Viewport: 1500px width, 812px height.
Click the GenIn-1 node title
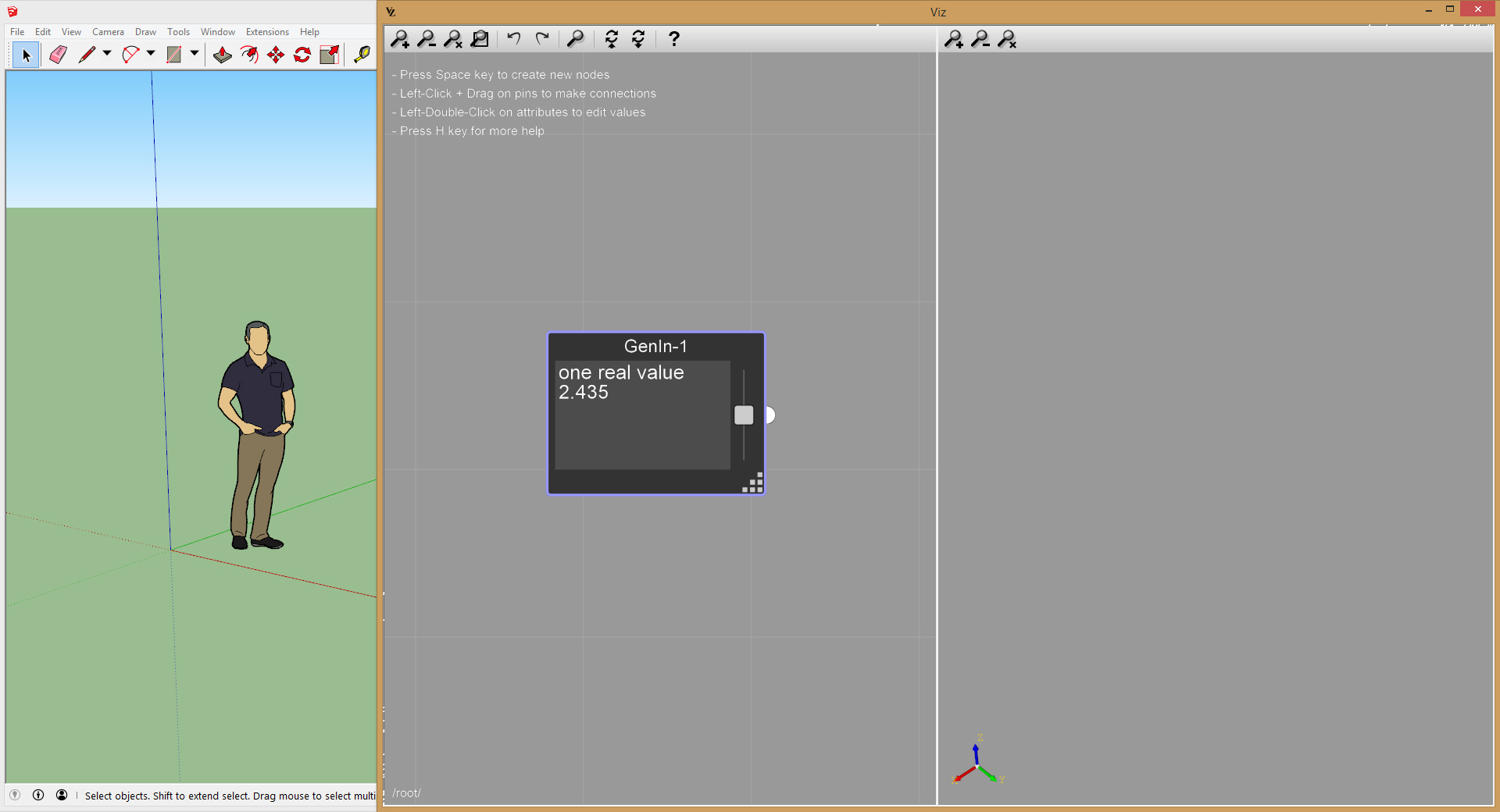click(x=655, y=346)
